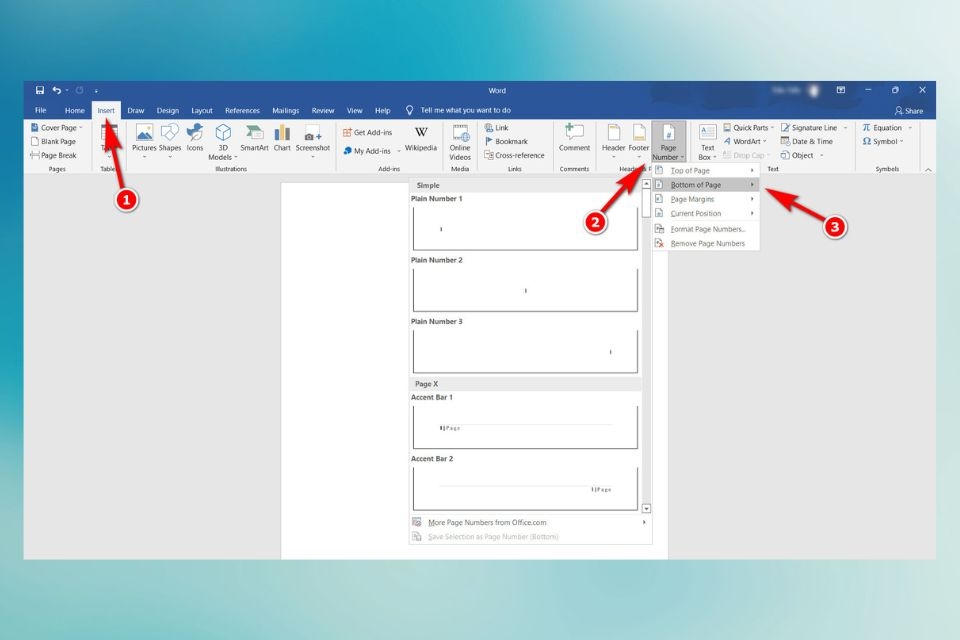Click the Page Number dropdown button
Viewport: 960px width, 640px height.
(x=669, y=142)
